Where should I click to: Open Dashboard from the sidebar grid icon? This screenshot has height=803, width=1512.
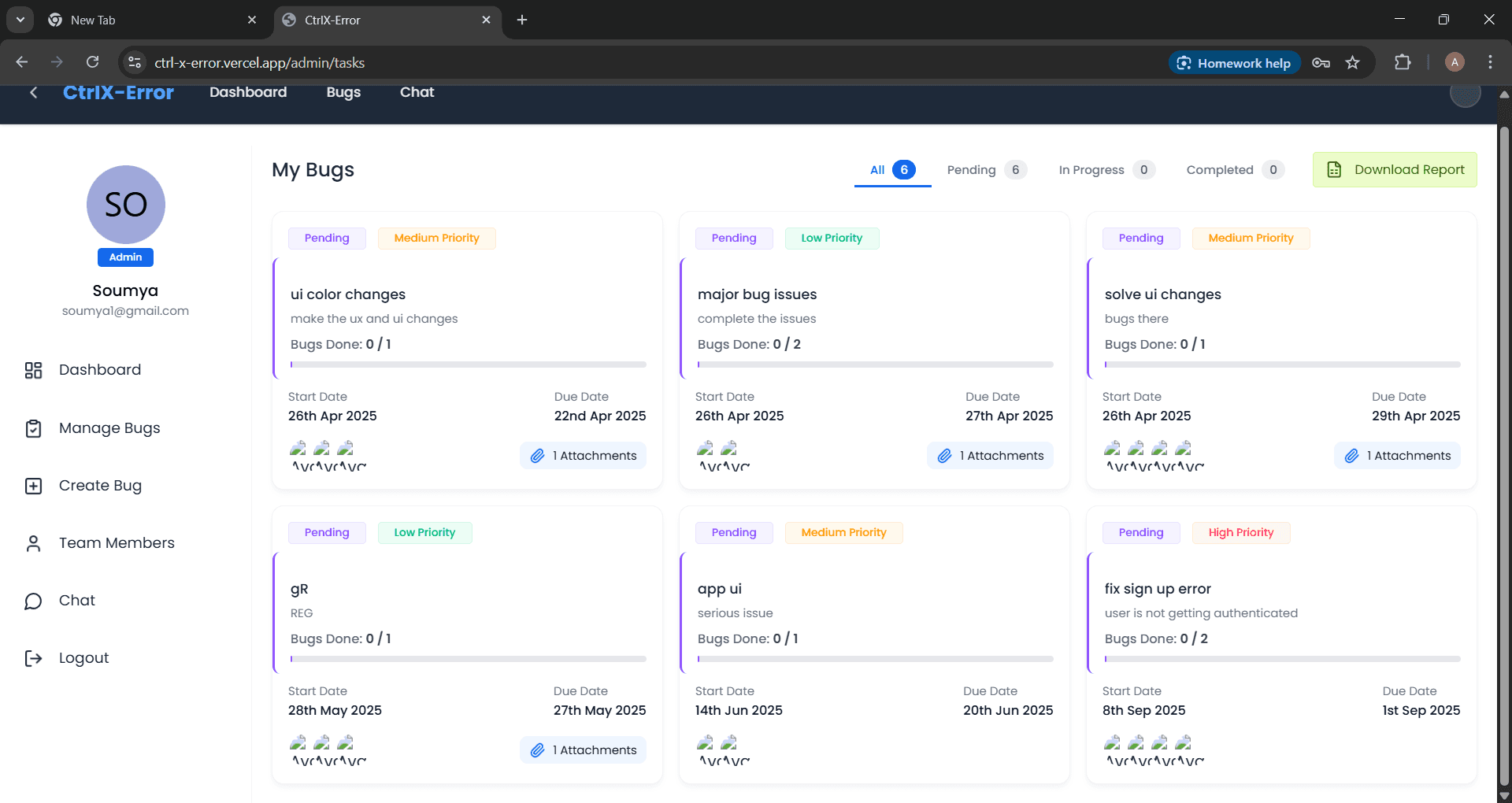pos(33,370)
